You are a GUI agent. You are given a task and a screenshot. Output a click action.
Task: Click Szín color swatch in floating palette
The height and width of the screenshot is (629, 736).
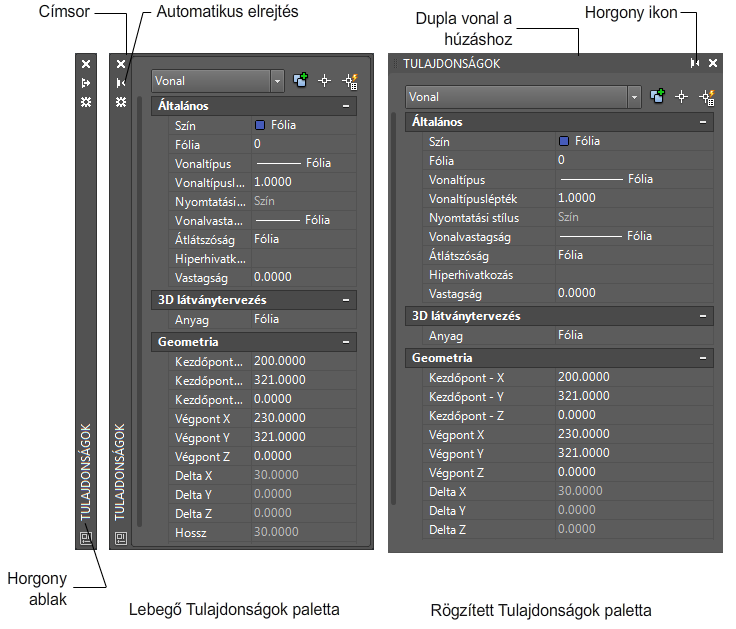(x=260, y=125)
